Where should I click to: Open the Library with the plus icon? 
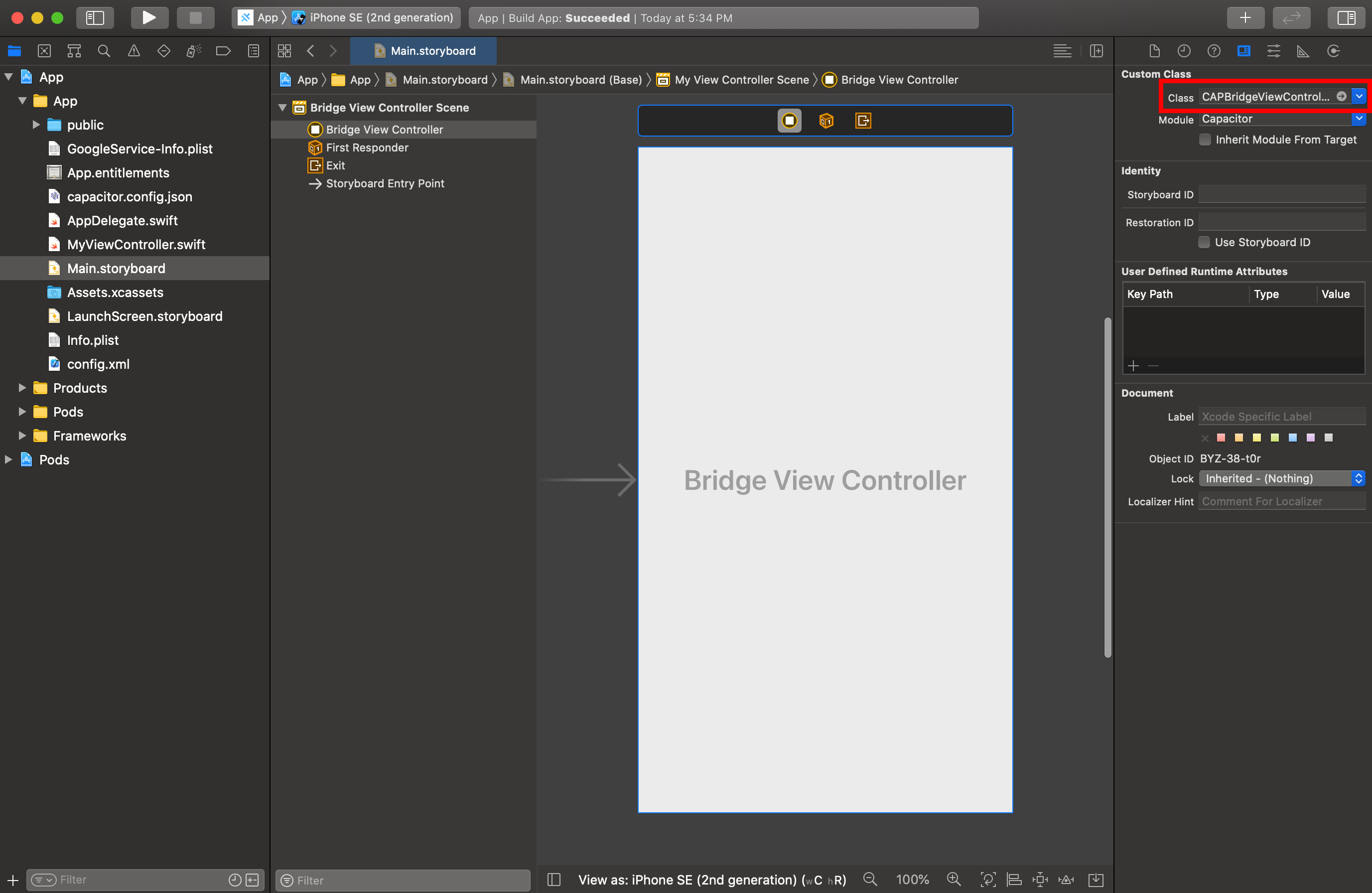pyautogui.click(x=1246, y=17)
